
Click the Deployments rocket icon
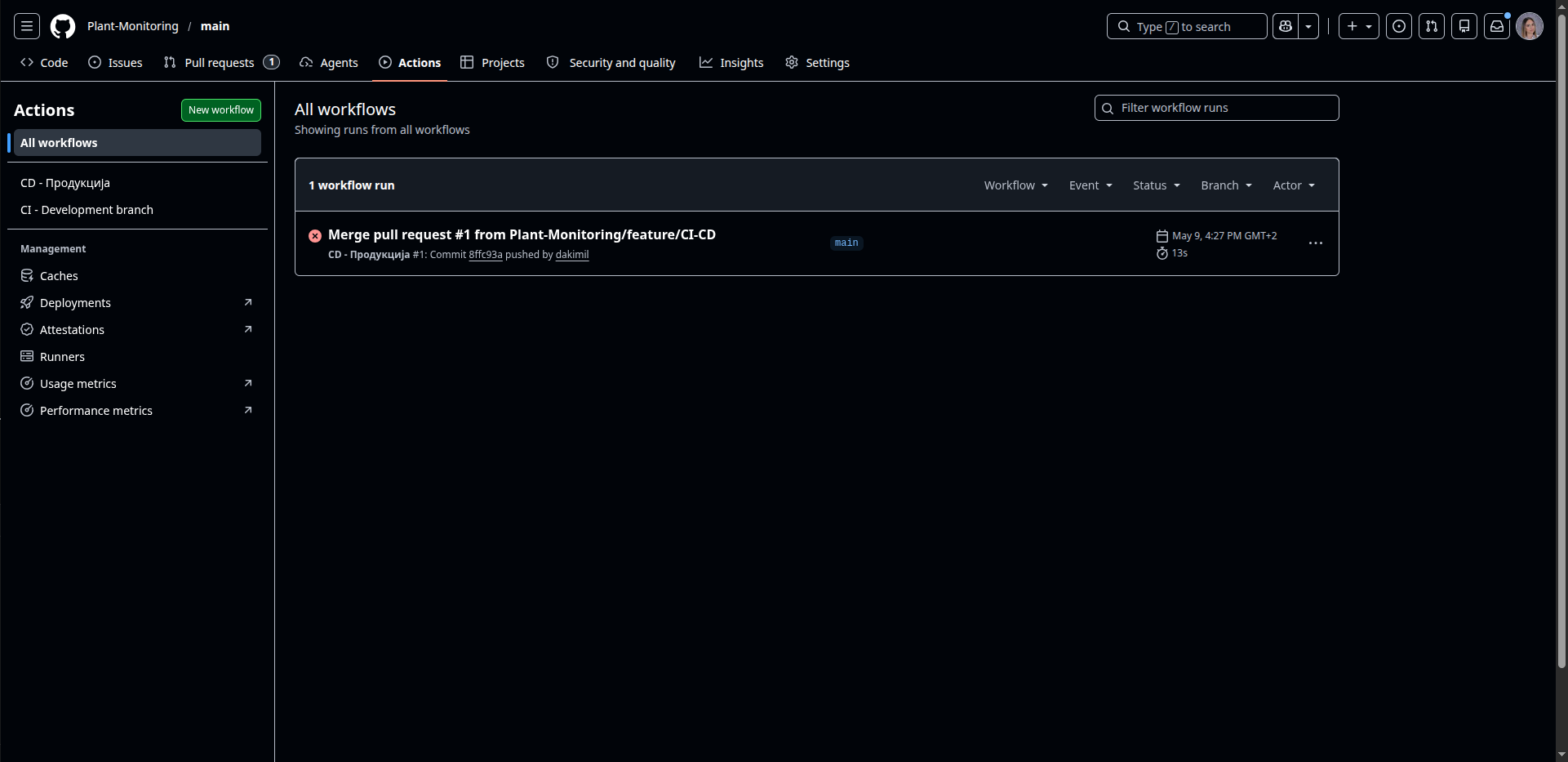pyautogui.click(x=27, y=303)
